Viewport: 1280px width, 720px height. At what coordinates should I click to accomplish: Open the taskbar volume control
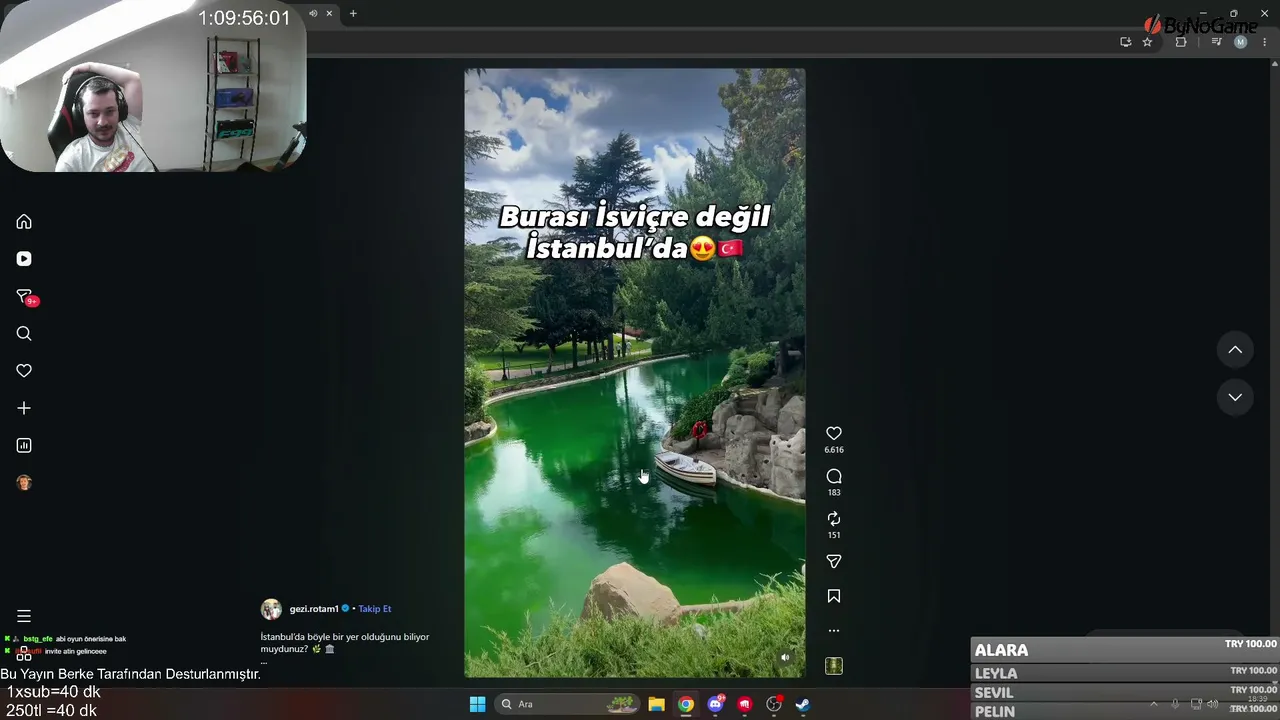click(x=1213, y=704)
